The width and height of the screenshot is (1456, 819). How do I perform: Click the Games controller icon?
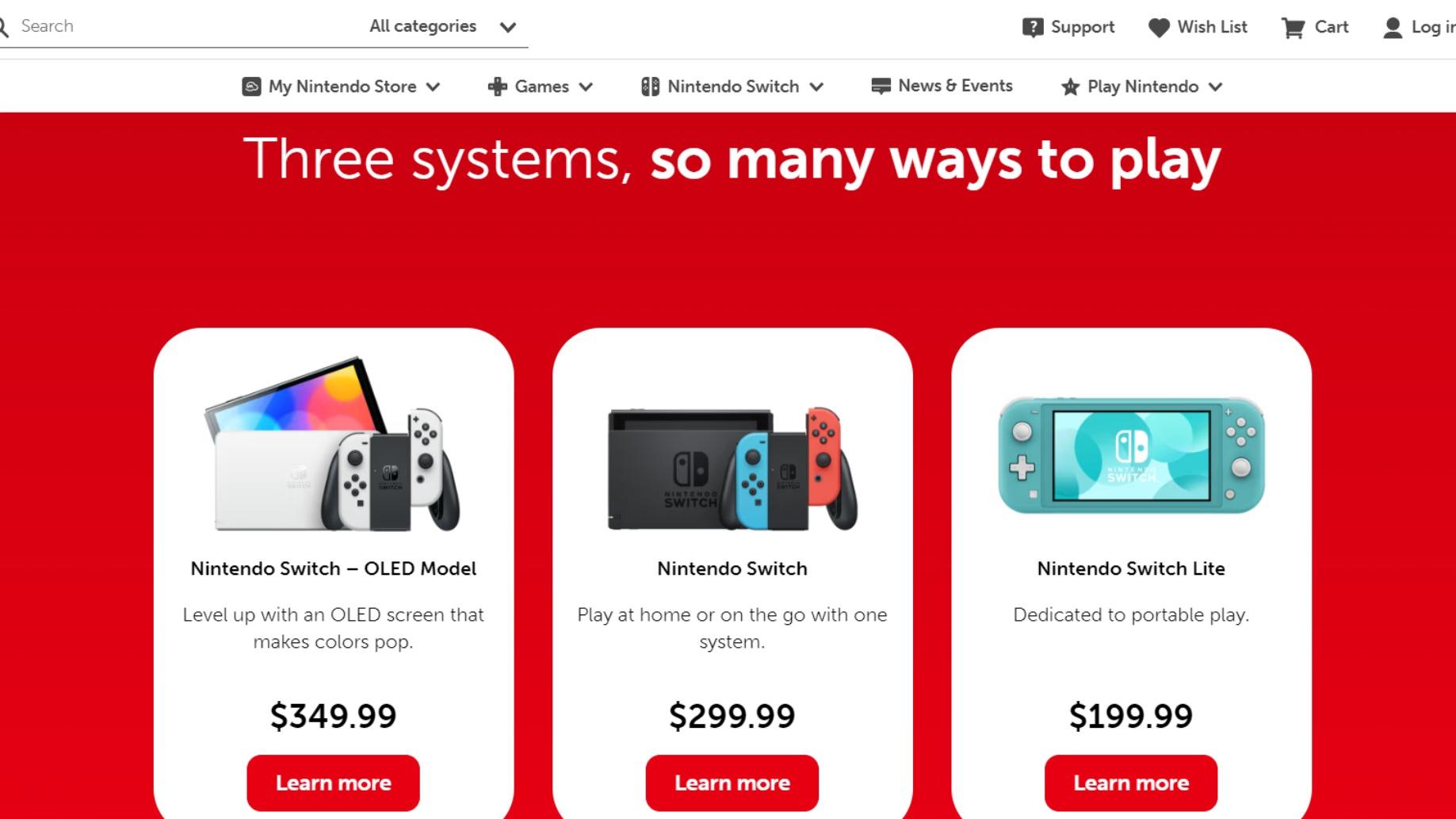click(x=498, y=86)
